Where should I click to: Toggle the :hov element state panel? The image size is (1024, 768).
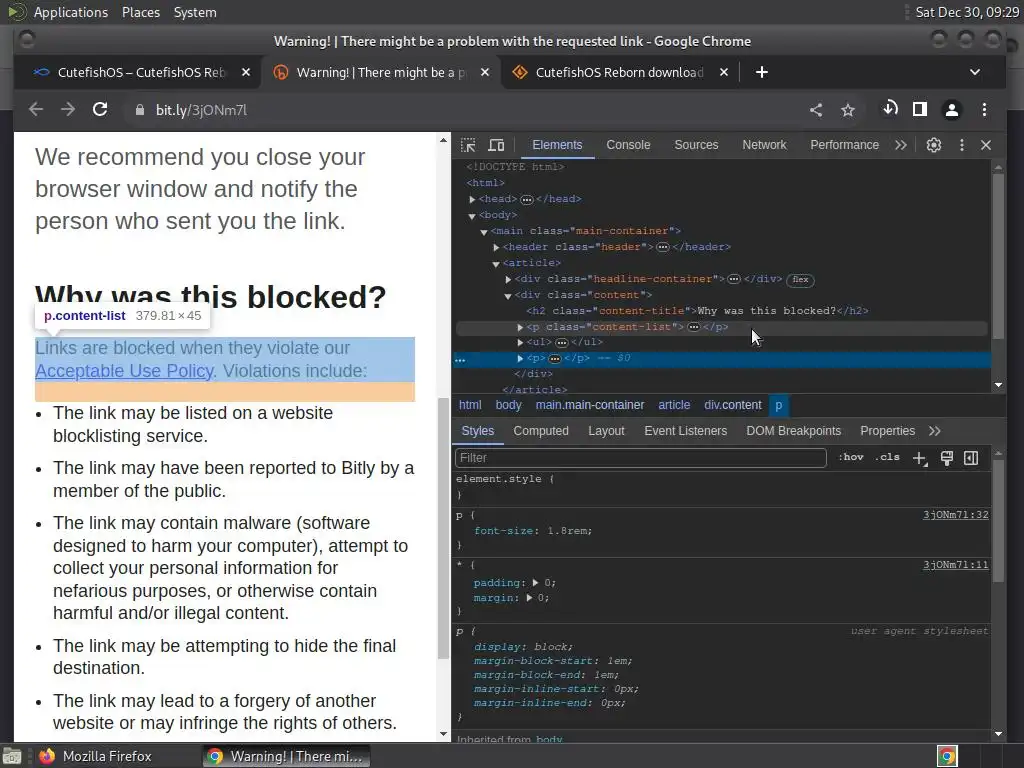pyautogui.click(x=851, y=457)
